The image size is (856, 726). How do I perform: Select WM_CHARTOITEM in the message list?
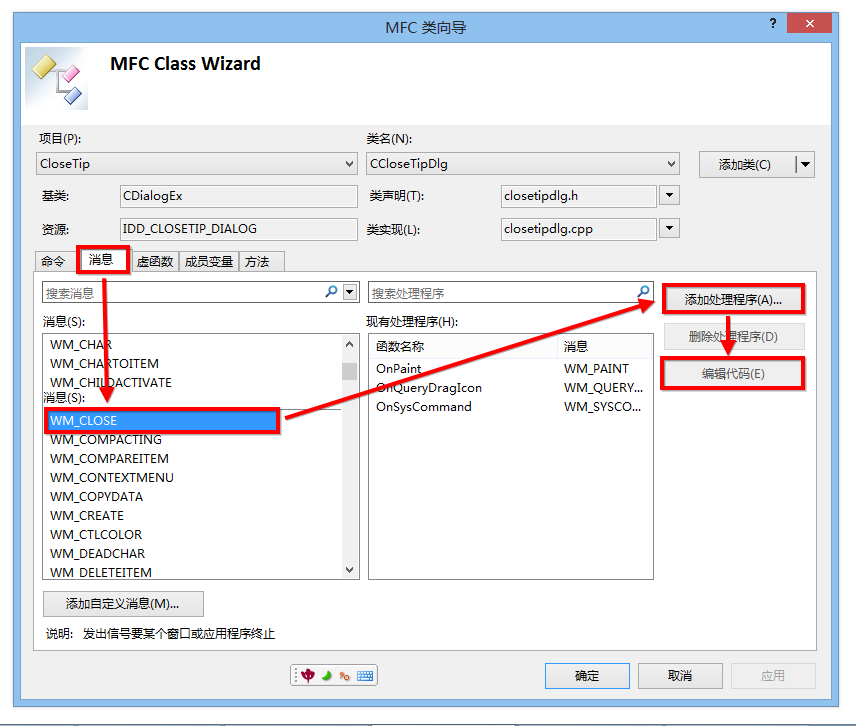[x=192, y=364]
